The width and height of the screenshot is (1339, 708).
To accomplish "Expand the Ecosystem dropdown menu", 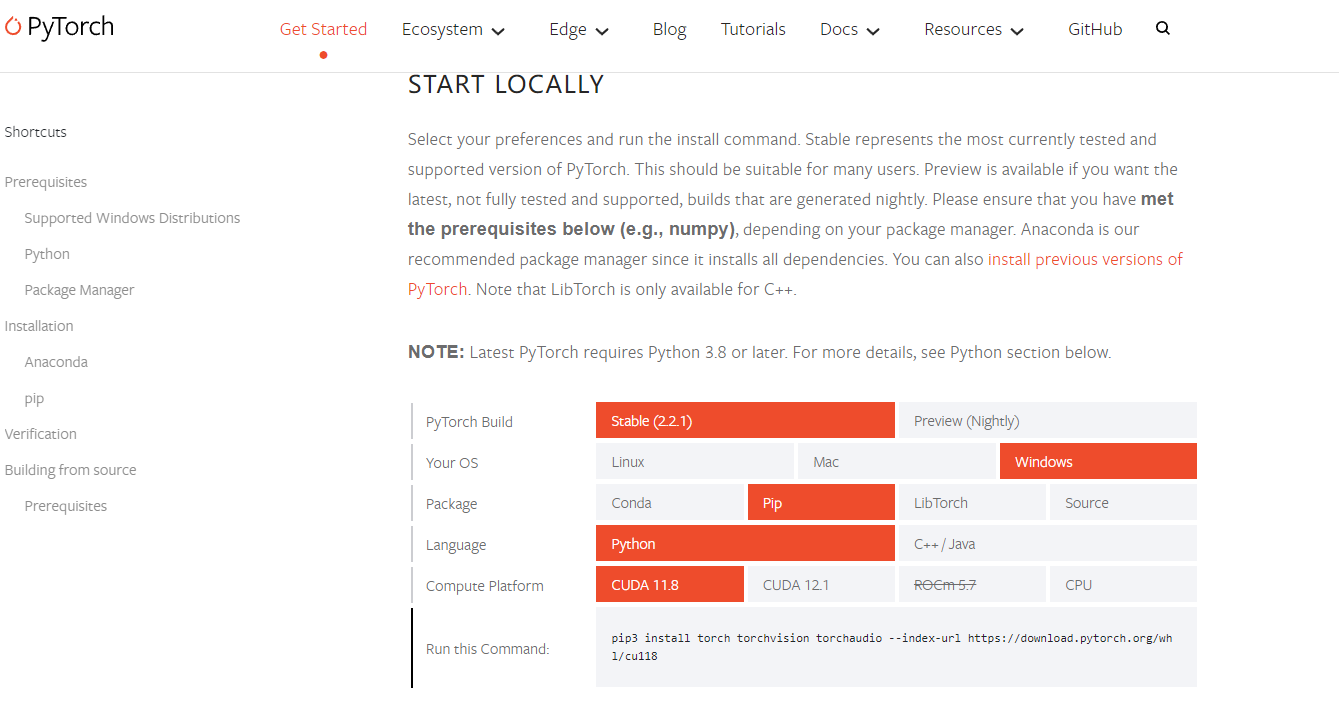I will tap(453, 30).
